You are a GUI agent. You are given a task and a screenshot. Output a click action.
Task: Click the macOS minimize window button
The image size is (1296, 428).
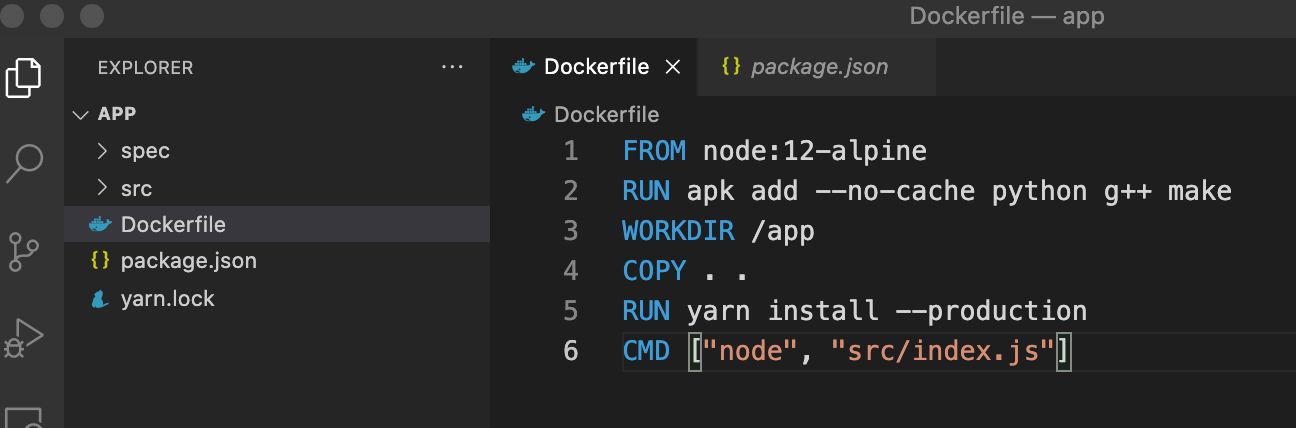point(54,16)
